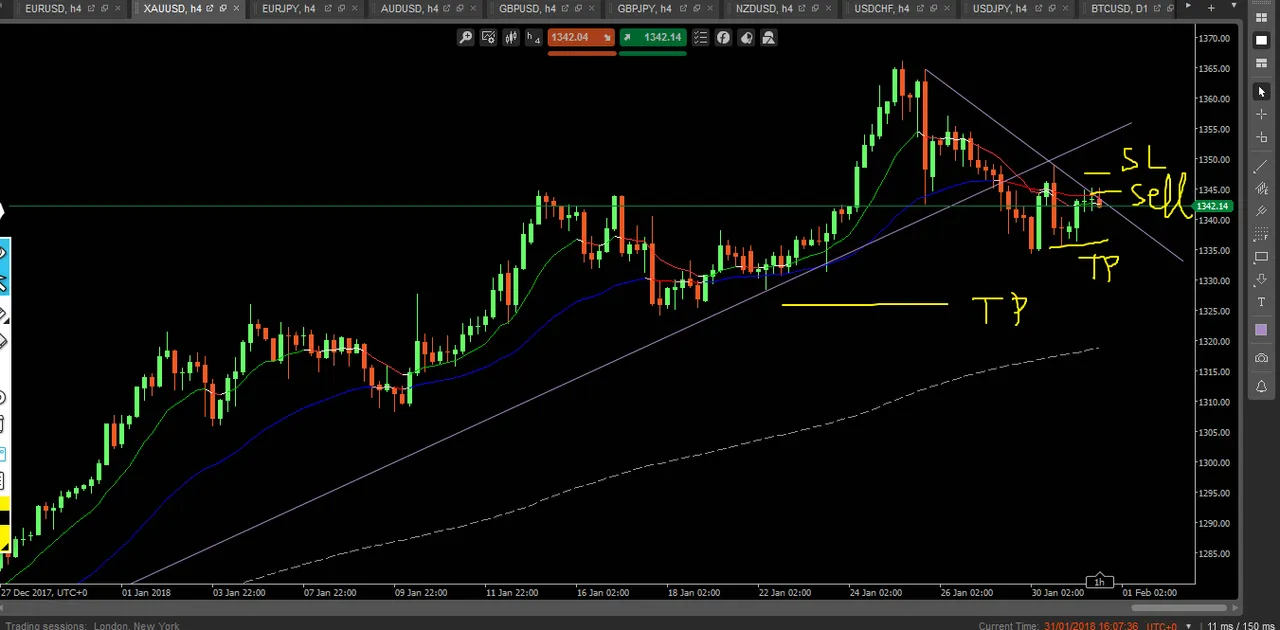Image resolution: width=1280 pixels, height=630 pixels.
Task: Close the XAUUSD, h4 tab
Action: pos(236,9)
